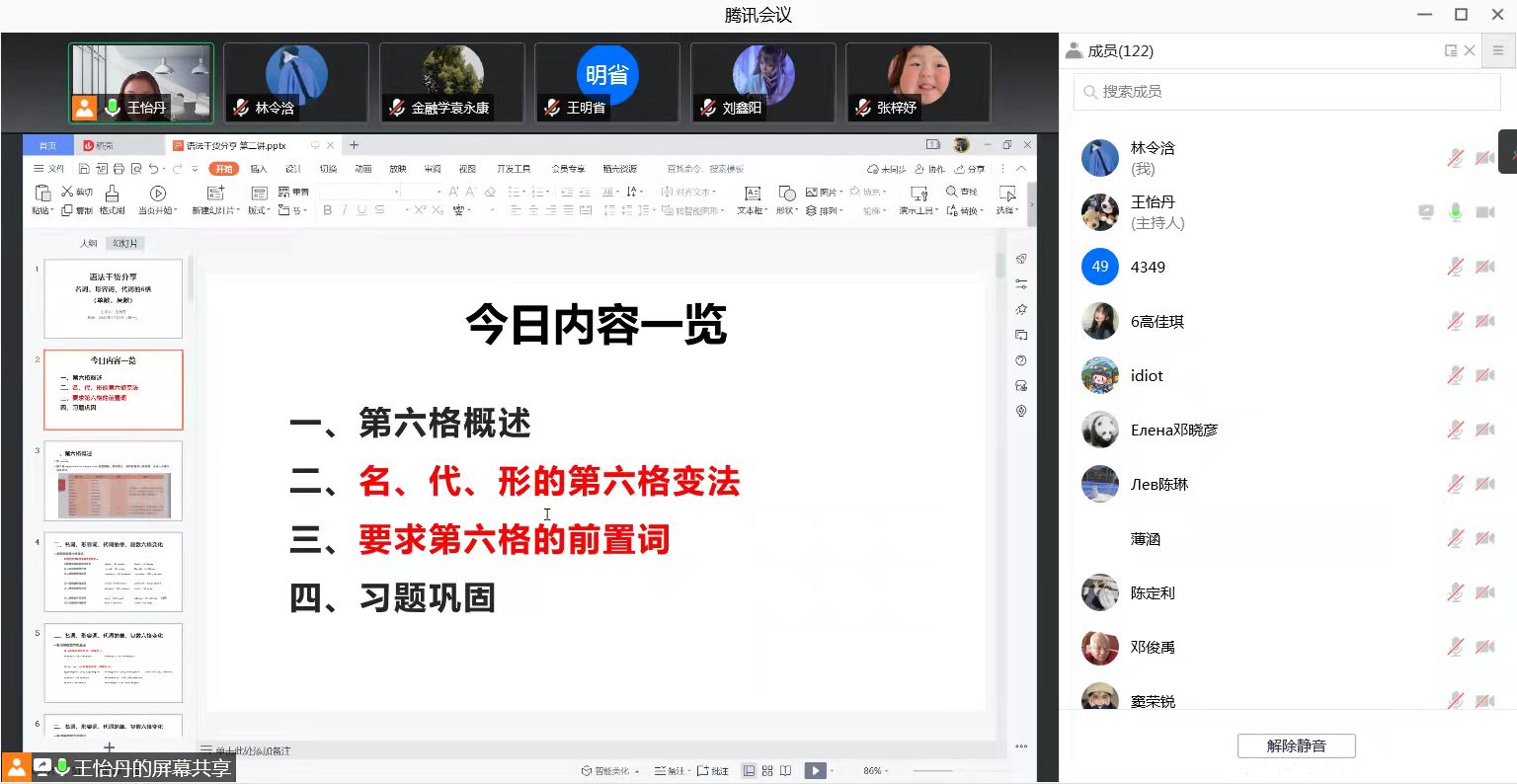Switch to the Insert (插入) ribbon tab
The height and width of the screenshot is (784, 1517).
click(x=259, y=169)
